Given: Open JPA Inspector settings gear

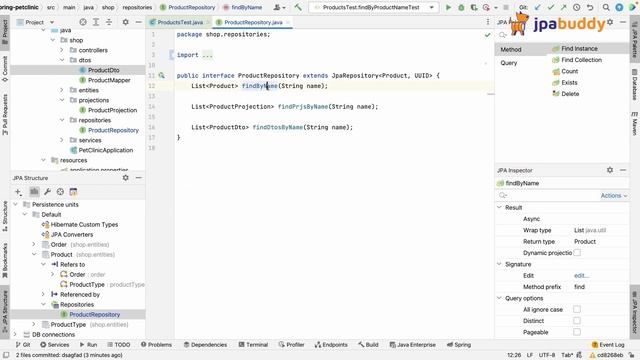Looking at the screenshot, I should (x=610, y=170).
